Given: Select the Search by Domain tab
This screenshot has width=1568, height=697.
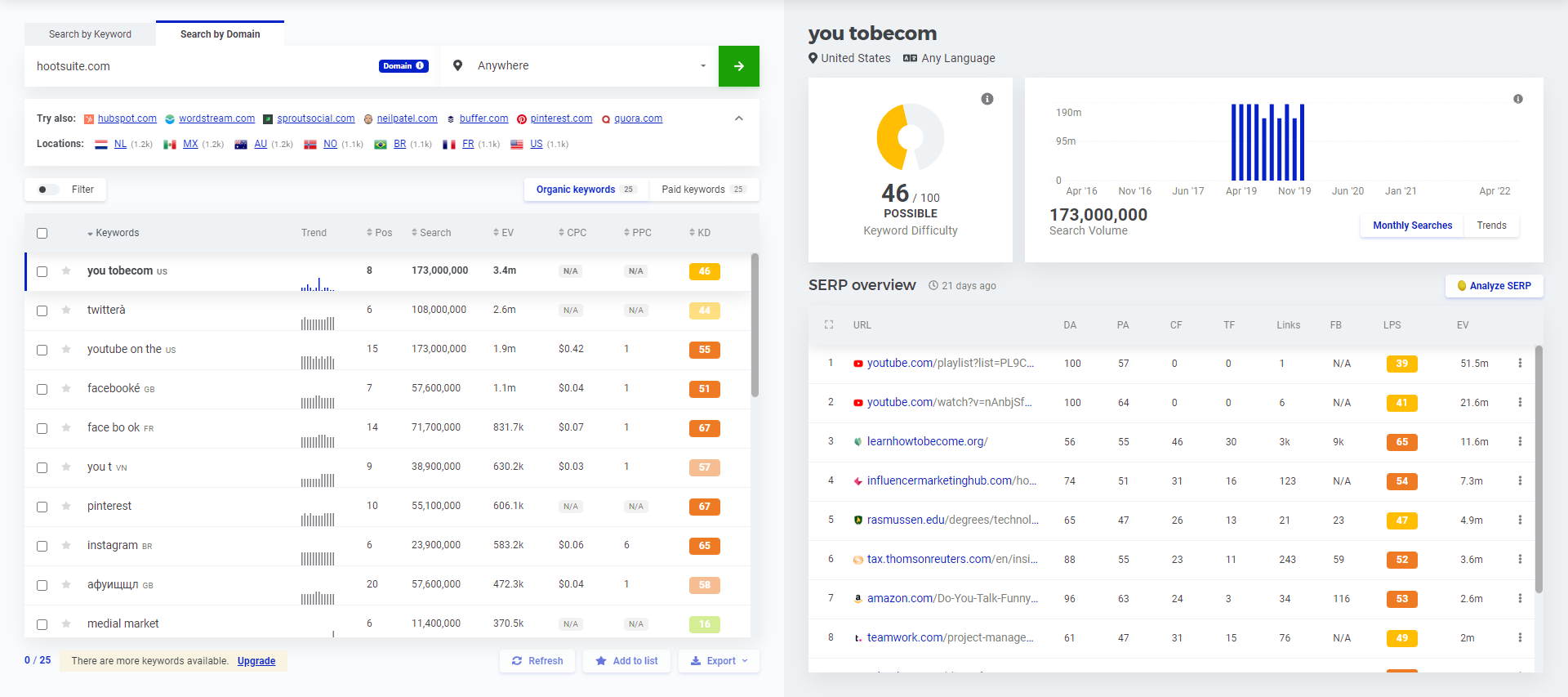Looking at the screenshot, I should click(x=220, y=34).
